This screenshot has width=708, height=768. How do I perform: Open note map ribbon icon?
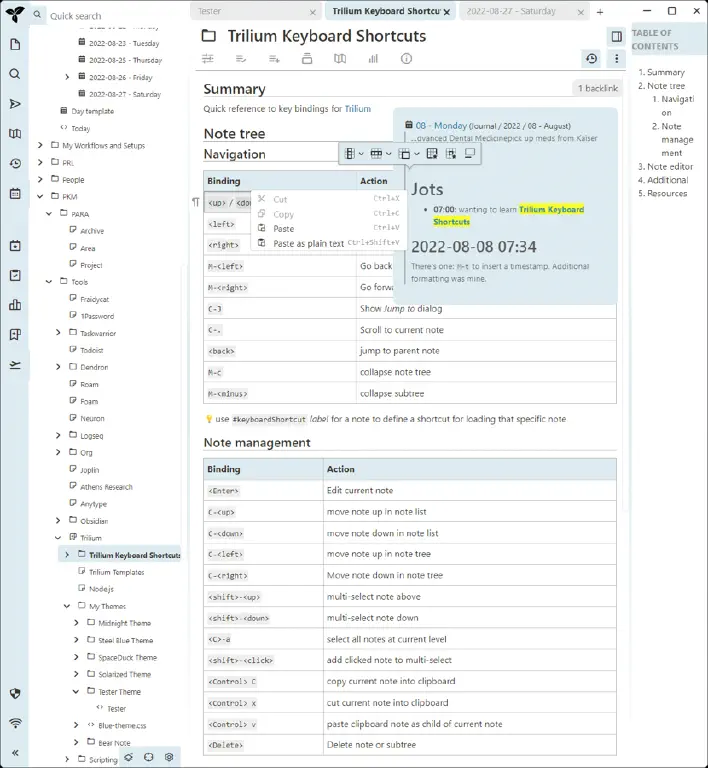click(340, 59)
